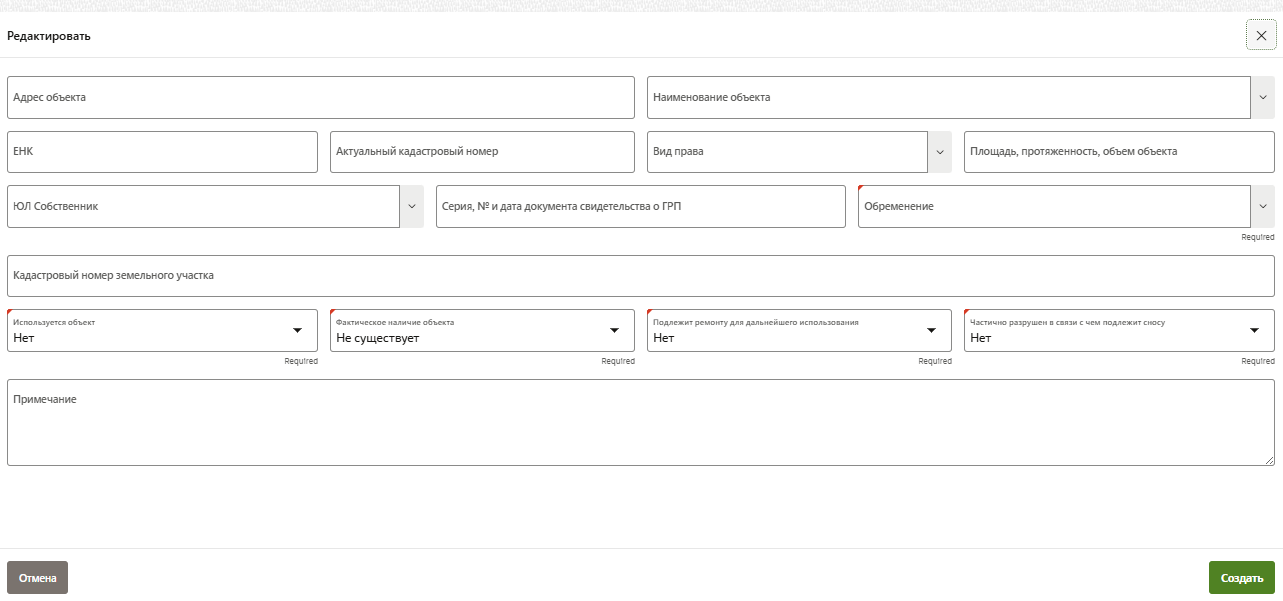Click the Вид права chevron icon

940,152
